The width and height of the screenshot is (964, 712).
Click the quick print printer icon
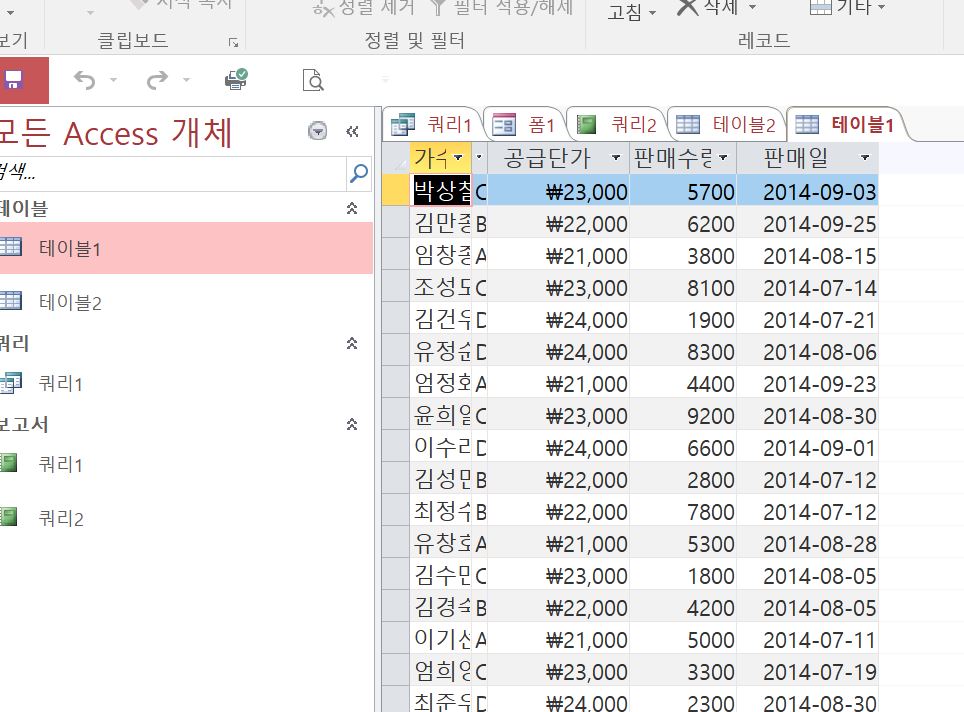pyautogui.click(x=236, y=80)
